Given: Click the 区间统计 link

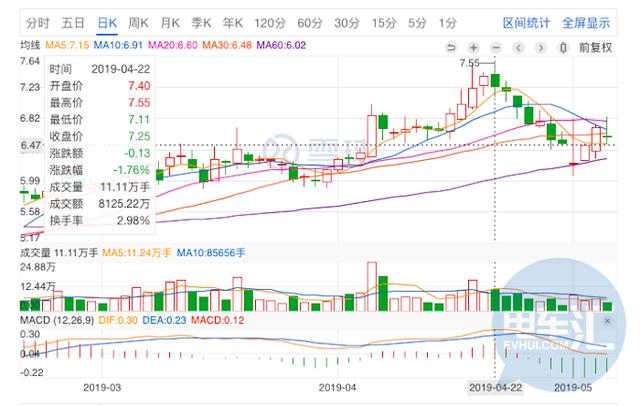Looking at the screenshot, I should click(x=526, y=23).
